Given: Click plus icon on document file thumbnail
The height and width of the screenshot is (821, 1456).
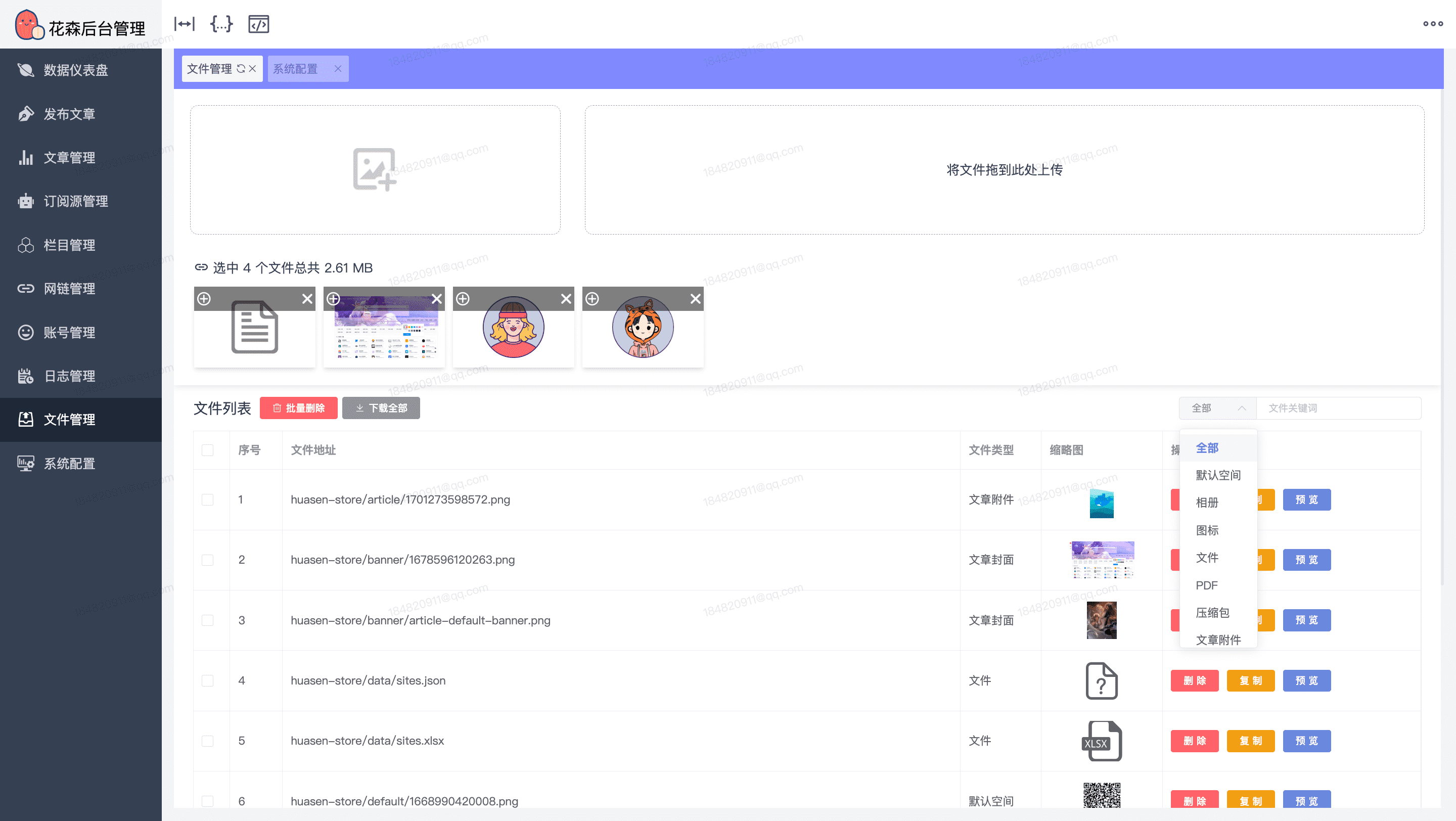Looking at the screenshot, I should tap(204, 299).
